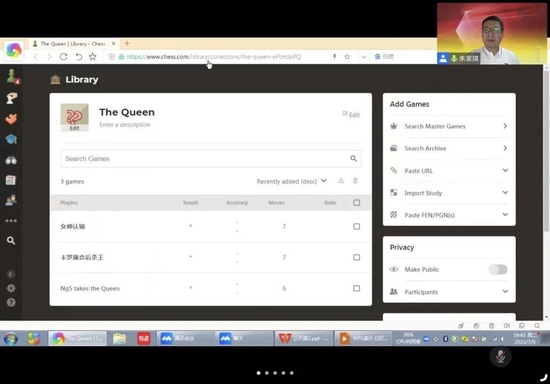Open the Ng5 takes the Queen game
The height and width of the screenshot is (384, 550).
click(x=90, y=288)
